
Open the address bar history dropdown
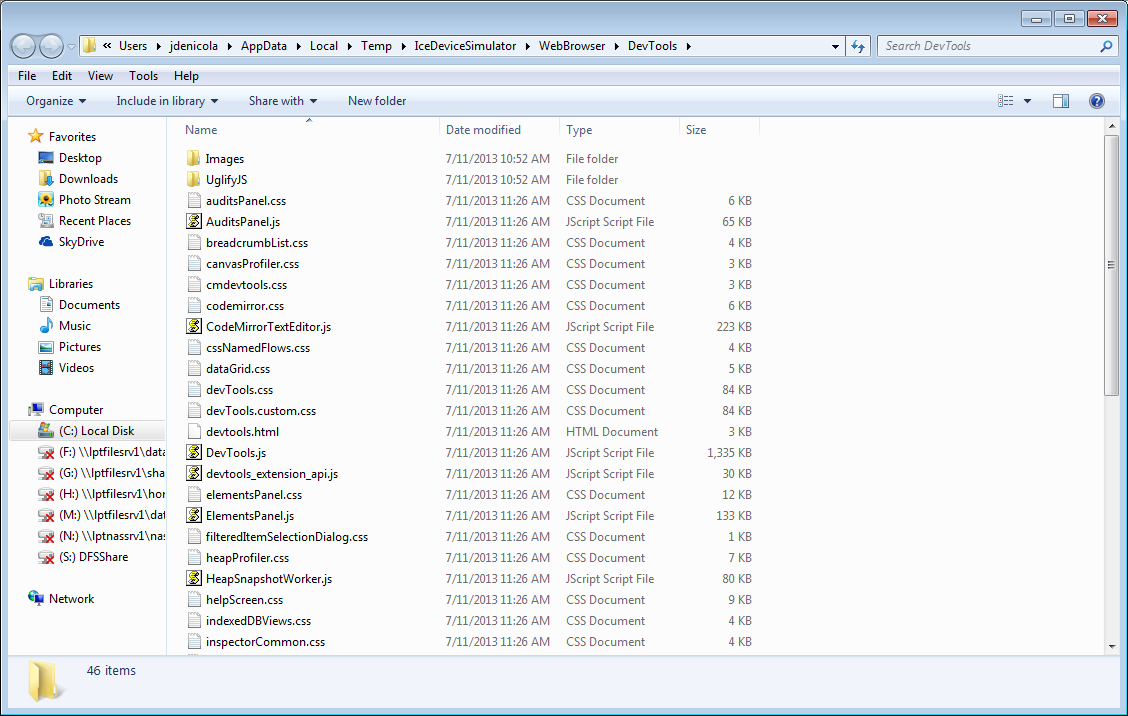coord(834,47)
